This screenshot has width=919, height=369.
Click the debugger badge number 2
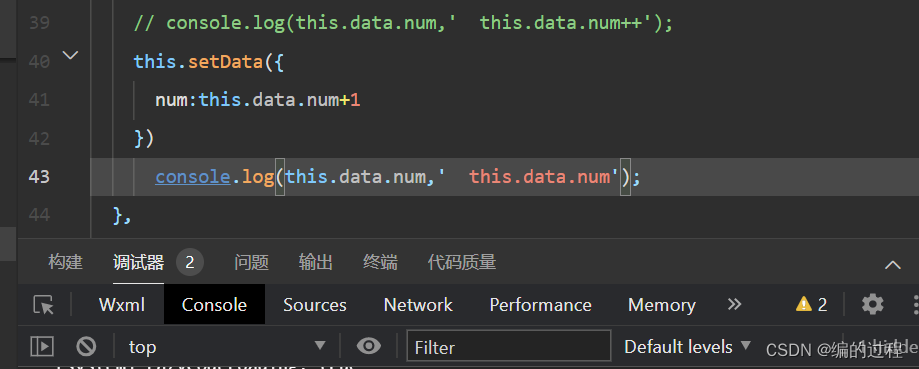189,262
